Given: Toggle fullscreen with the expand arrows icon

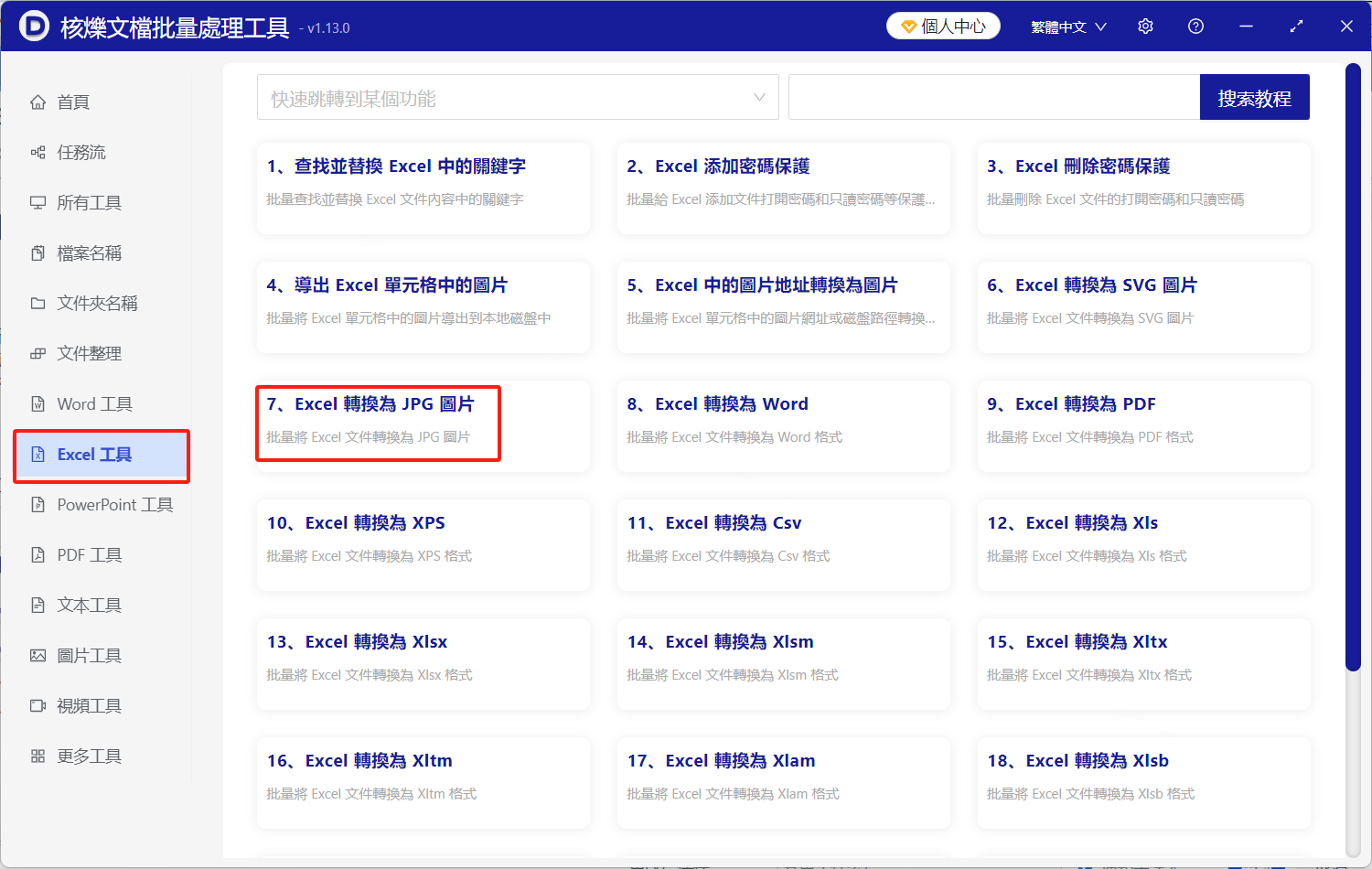Looking at the screenshot, I should (x=1296, y=27).
